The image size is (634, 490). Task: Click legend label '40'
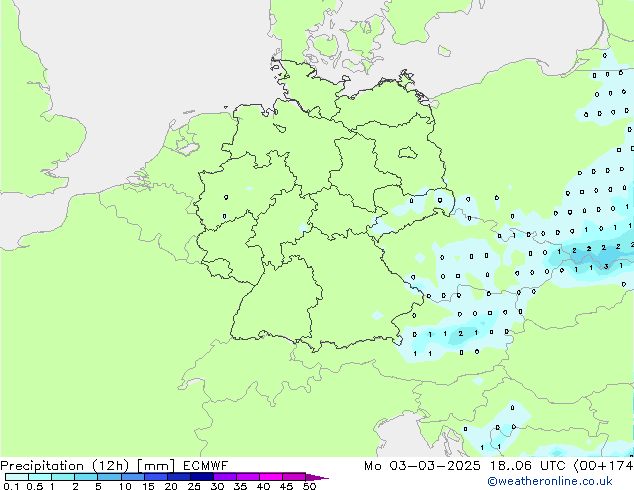click(x=263, y=486)
